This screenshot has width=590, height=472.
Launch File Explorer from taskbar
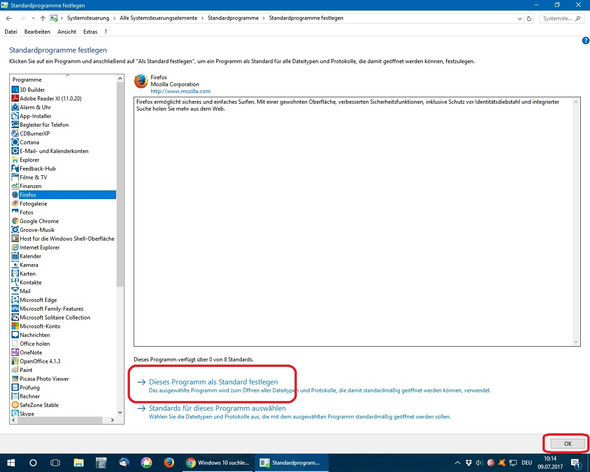(79, 463)
